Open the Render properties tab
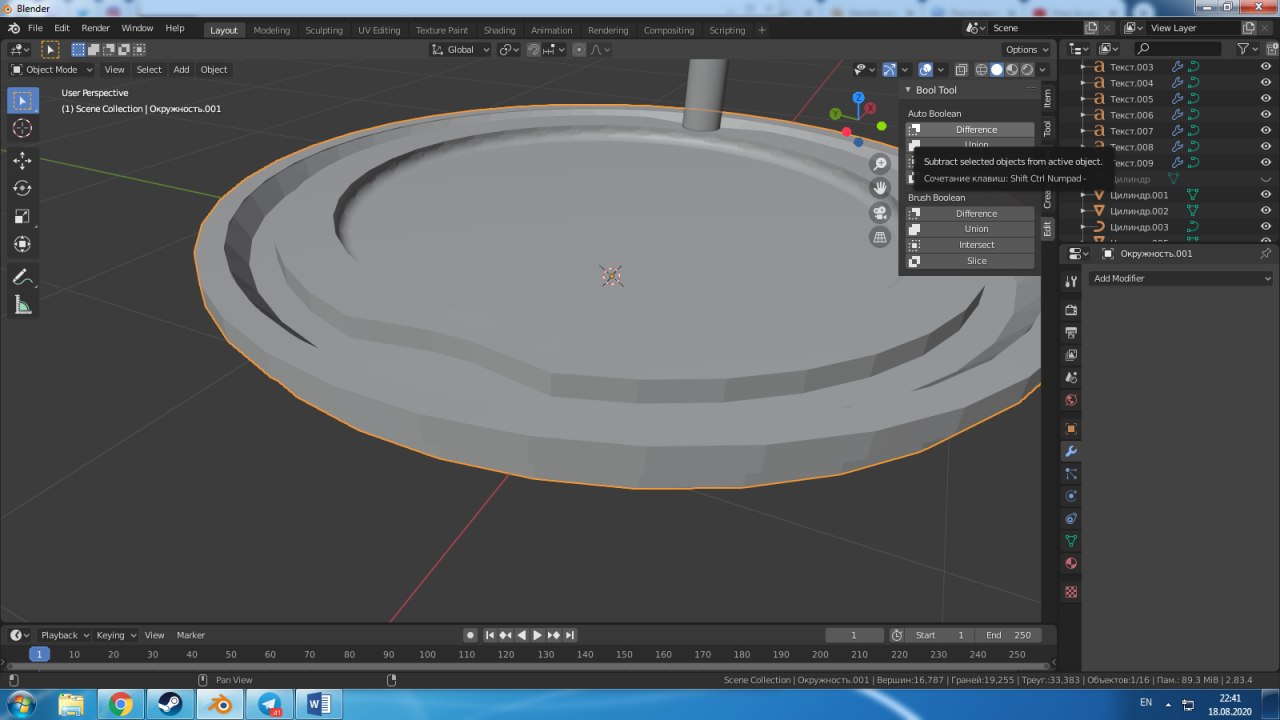The image size is (1280, 720). point(1071,310)
